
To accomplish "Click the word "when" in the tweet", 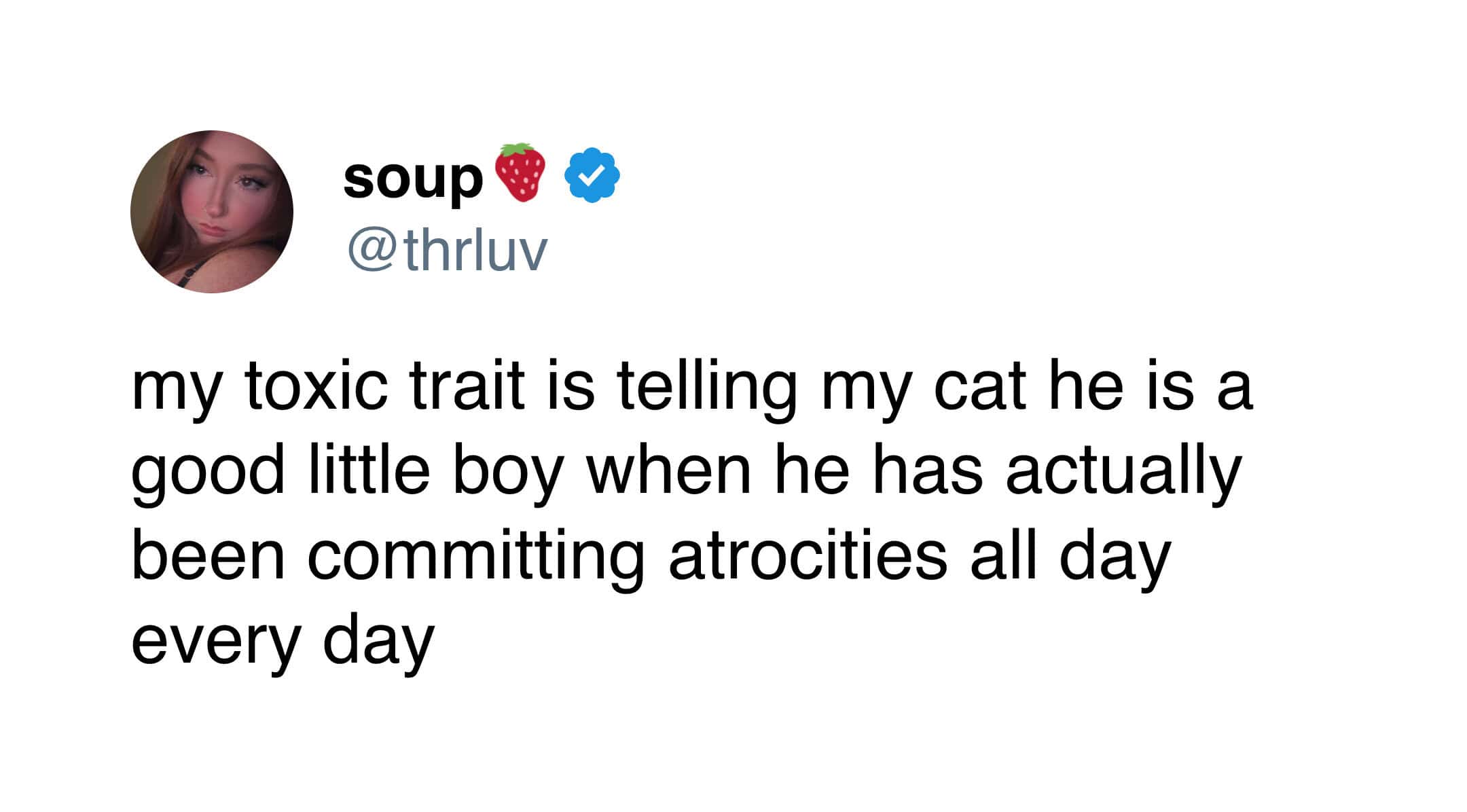I will [669, 470].
